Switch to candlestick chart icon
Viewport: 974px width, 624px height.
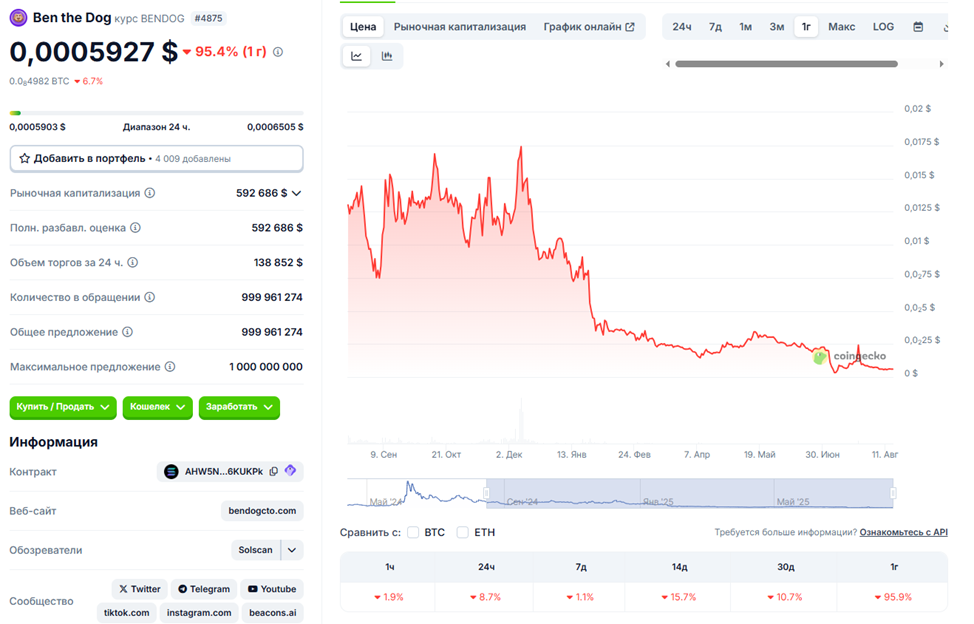click(387, 56)
